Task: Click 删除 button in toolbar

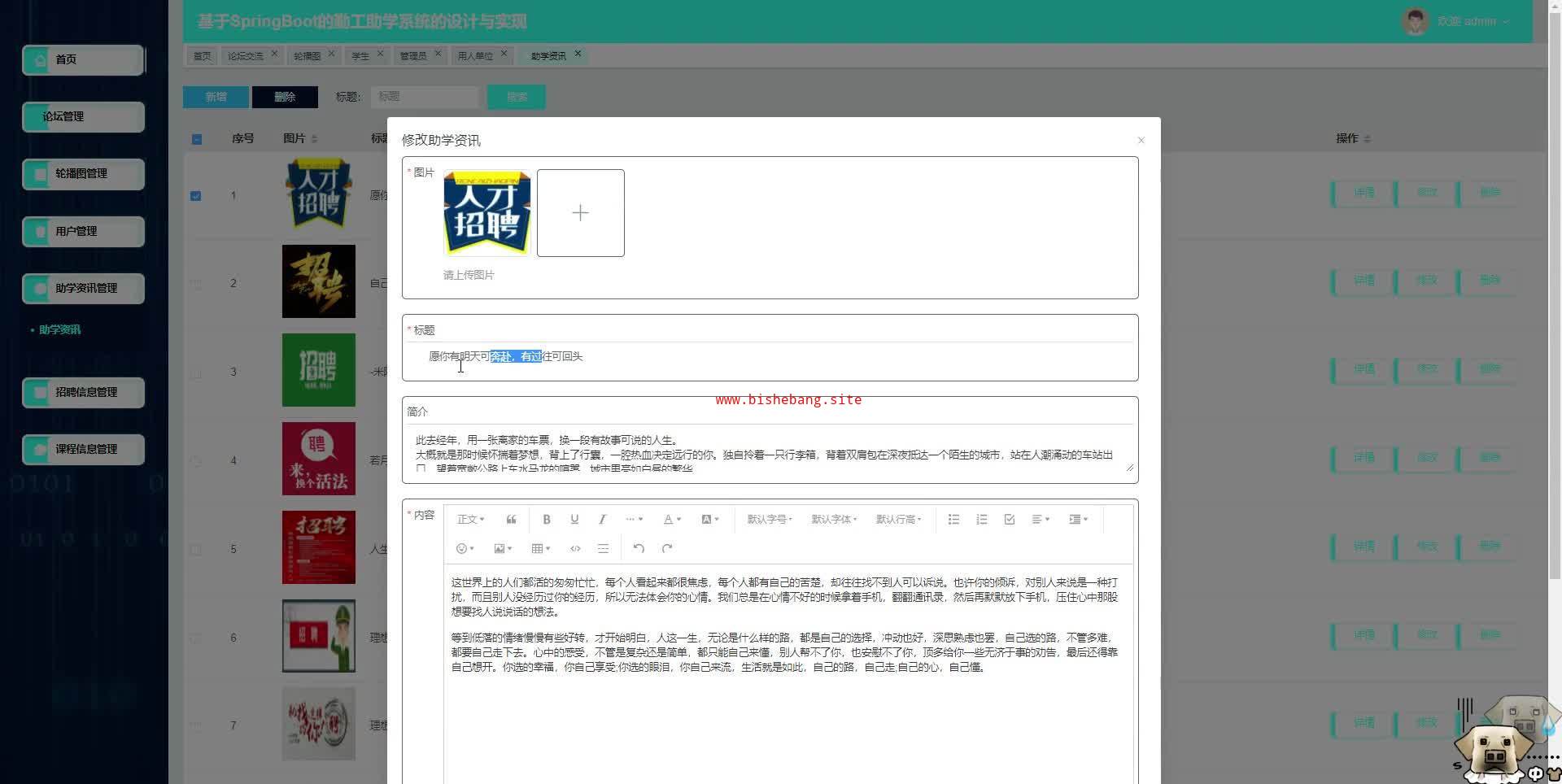Action: 285,97
